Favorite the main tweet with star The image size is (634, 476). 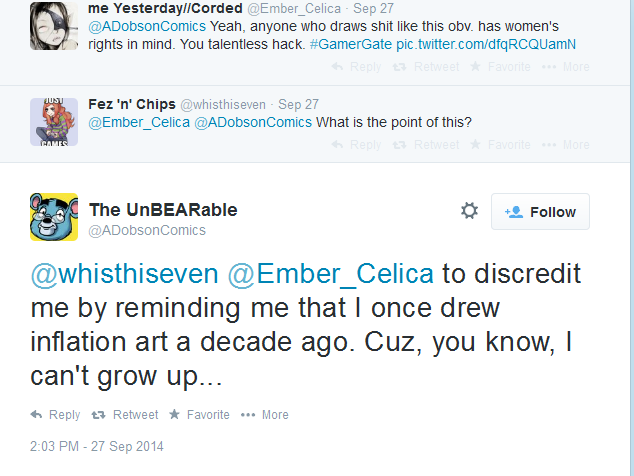(199, 415)
